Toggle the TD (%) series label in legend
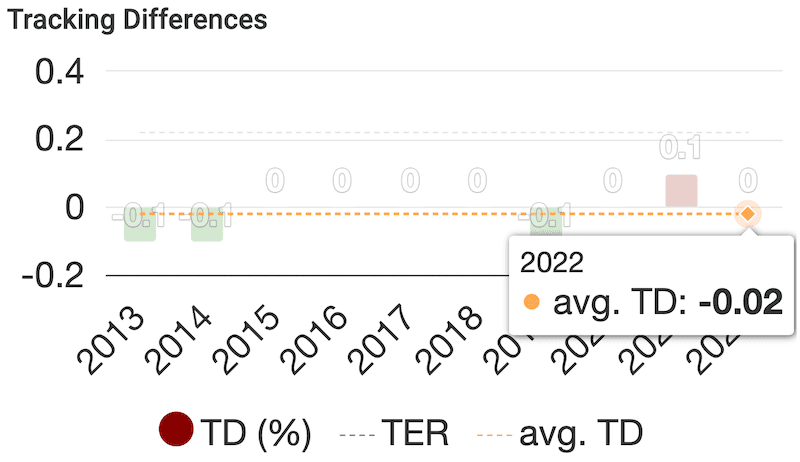Image resolution: width=800 pixels, height=462 pixels. coord(257,433)
